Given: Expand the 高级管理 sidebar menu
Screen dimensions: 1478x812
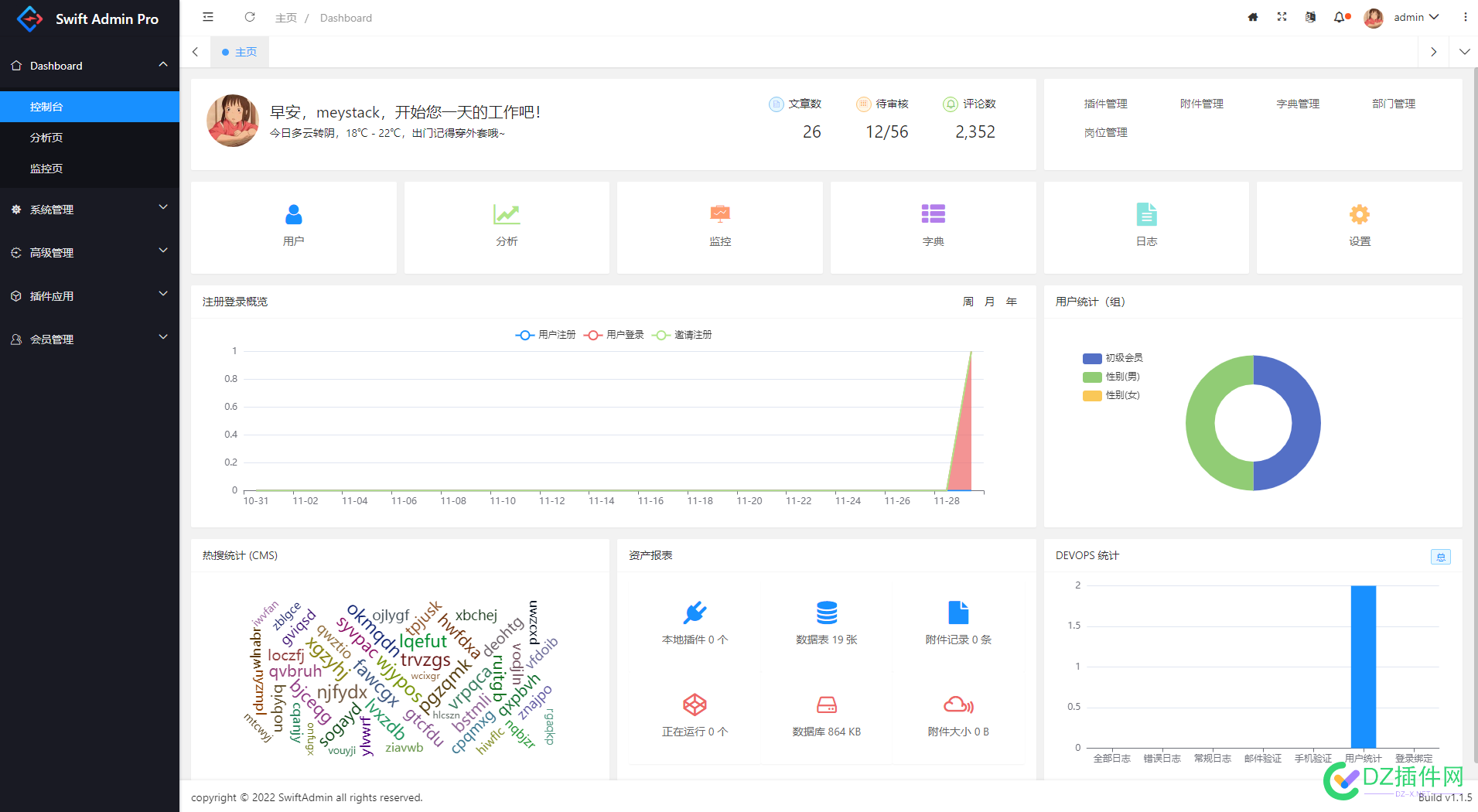Looking at the screenshot, I should 90,253.
